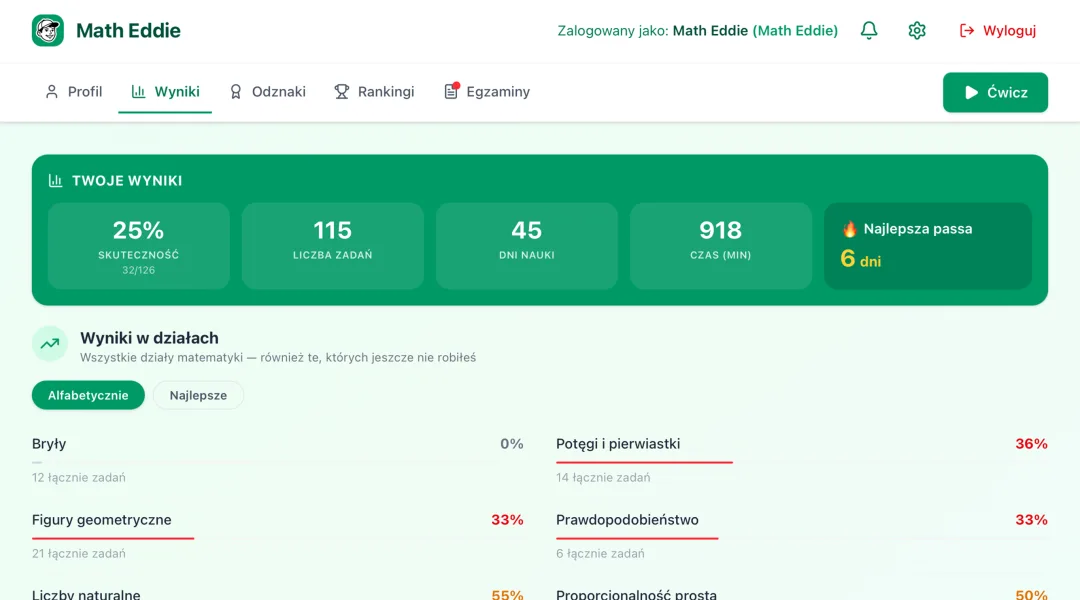Click the Egzaminy document icon

point(450,91)
